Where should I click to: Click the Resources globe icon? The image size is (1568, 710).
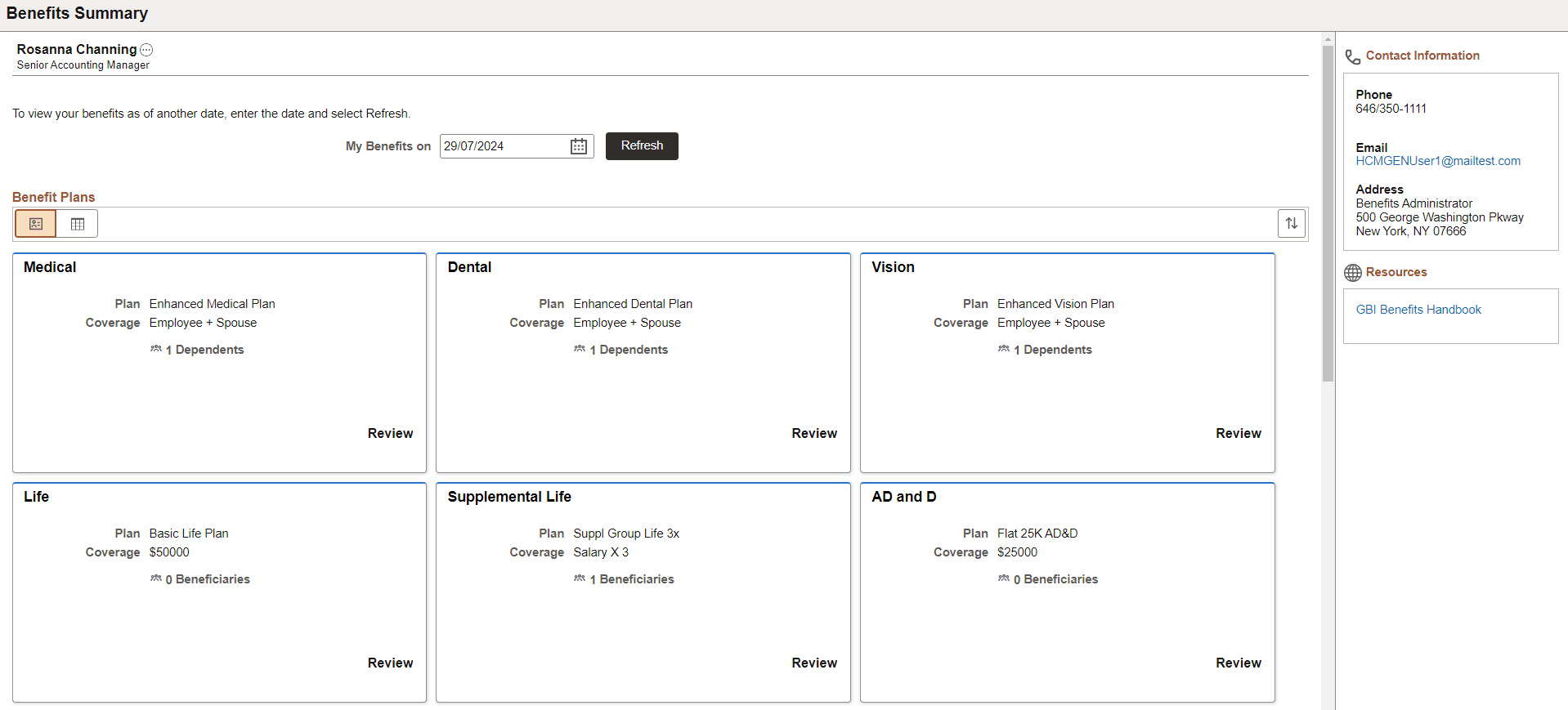pyautogui.click(x=1353, y=273)
